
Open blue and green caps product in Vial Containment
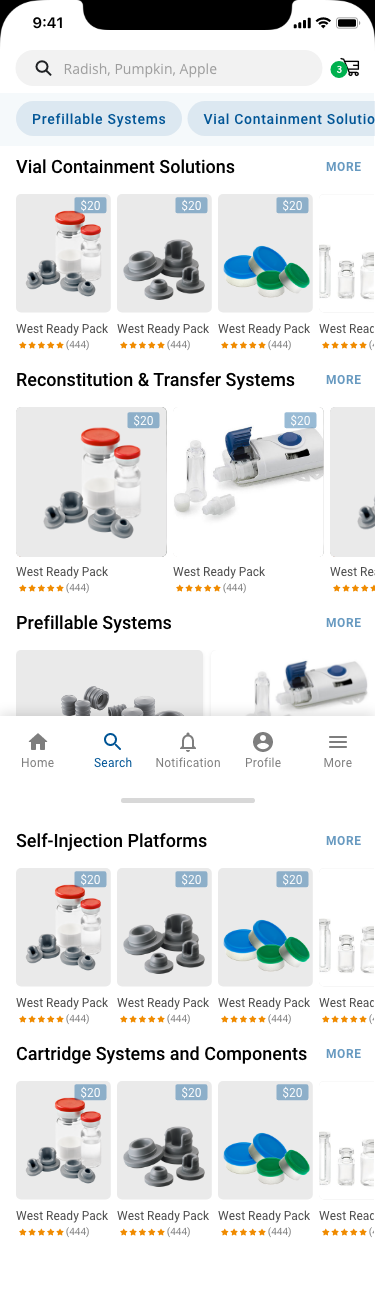point(265,253)
